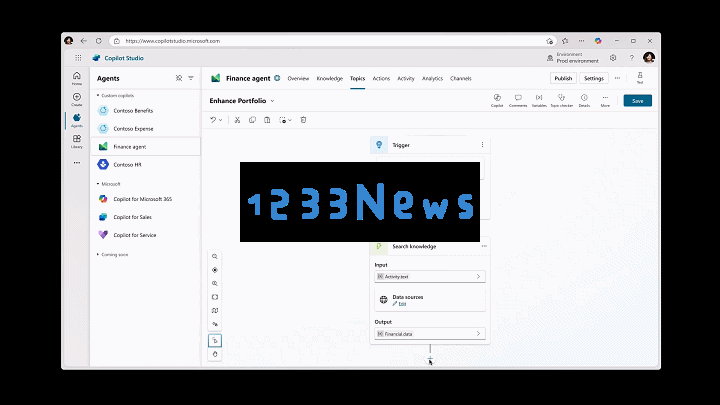Select Contoso Expense agent
Screen dimensions: 720x405
(145, 129)
